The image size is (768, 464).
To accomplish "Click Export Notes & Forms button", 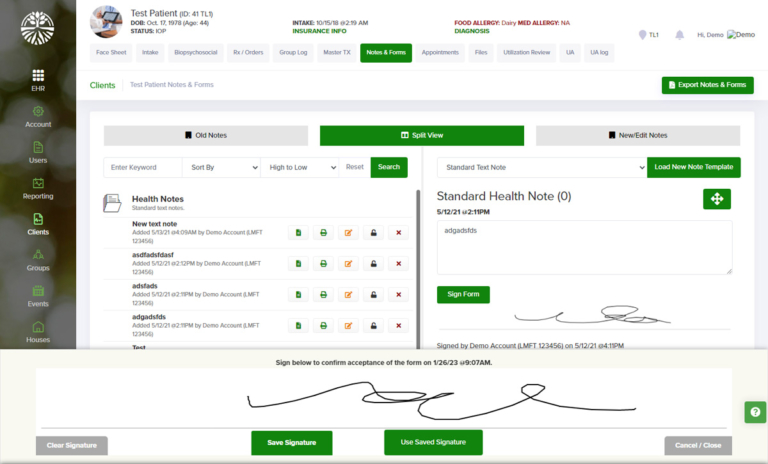I will tap(707, 85).
